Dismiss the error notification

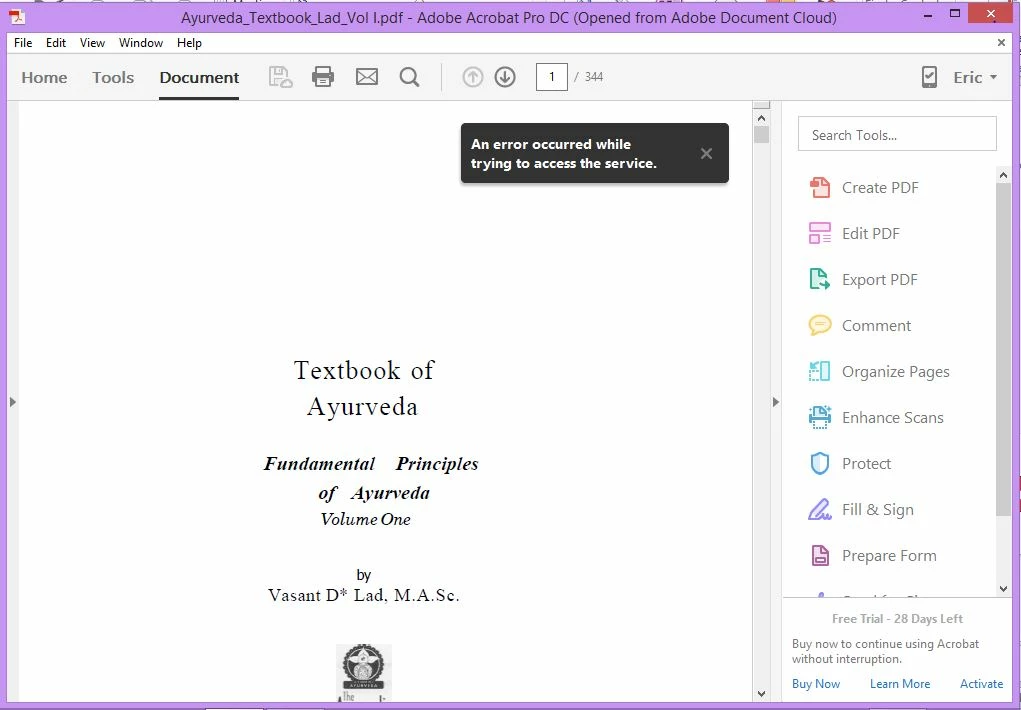pyautogui.click(x=706, y=154)
